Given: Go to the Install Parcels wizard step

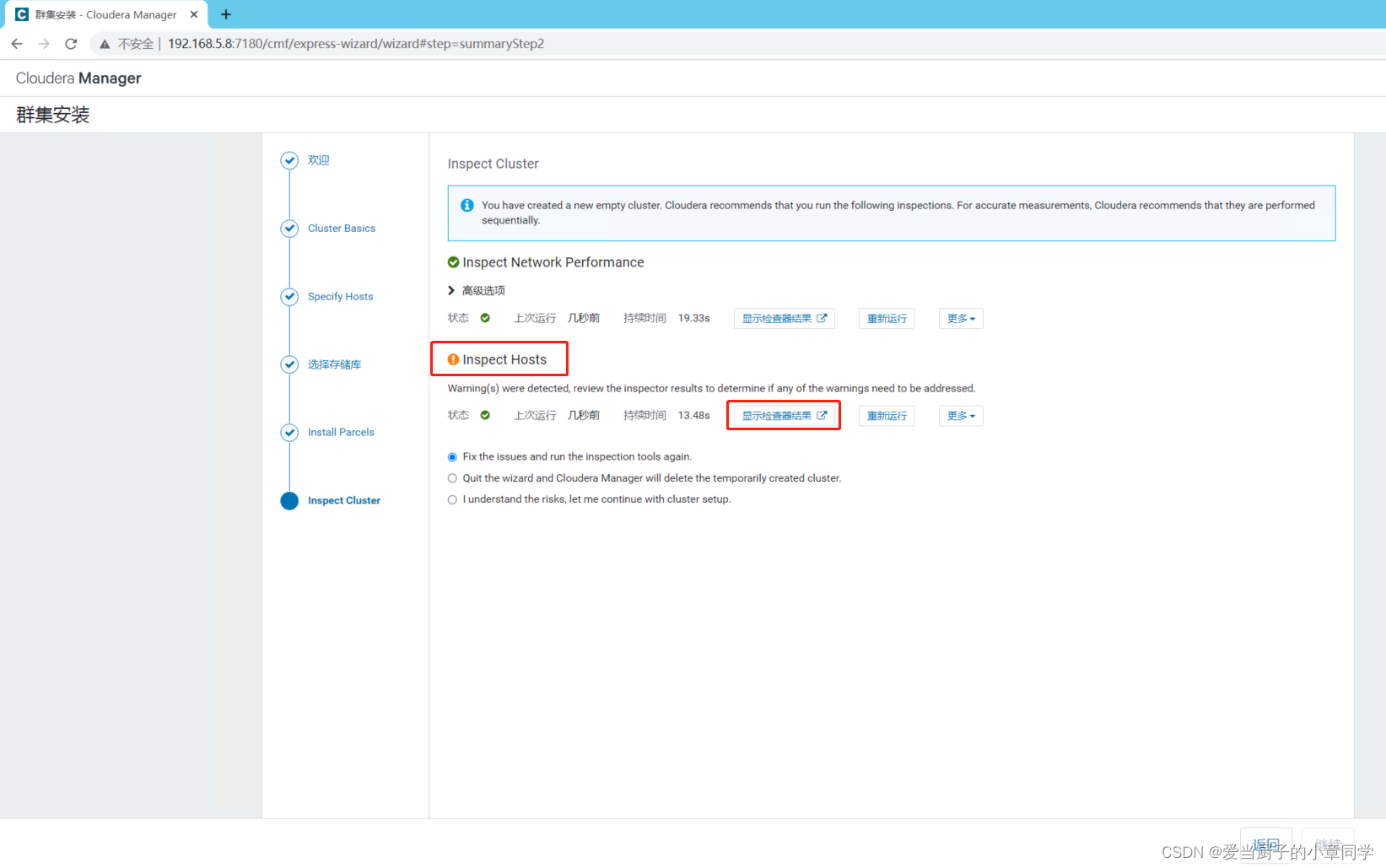Looking at the screenshot, I should coord(341,433).
